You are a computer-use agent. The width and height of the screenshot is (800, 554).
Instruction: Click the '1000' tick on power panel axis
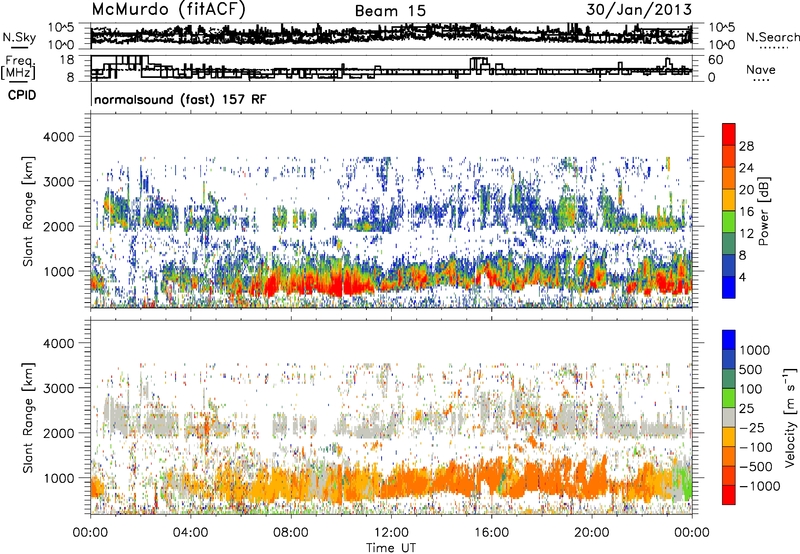59,271
